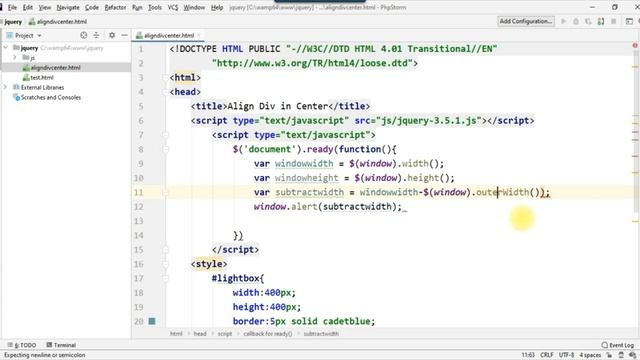This screenshot has height=360, width=640.
Task: Open the Run menu
Action: tap(137, 7)
